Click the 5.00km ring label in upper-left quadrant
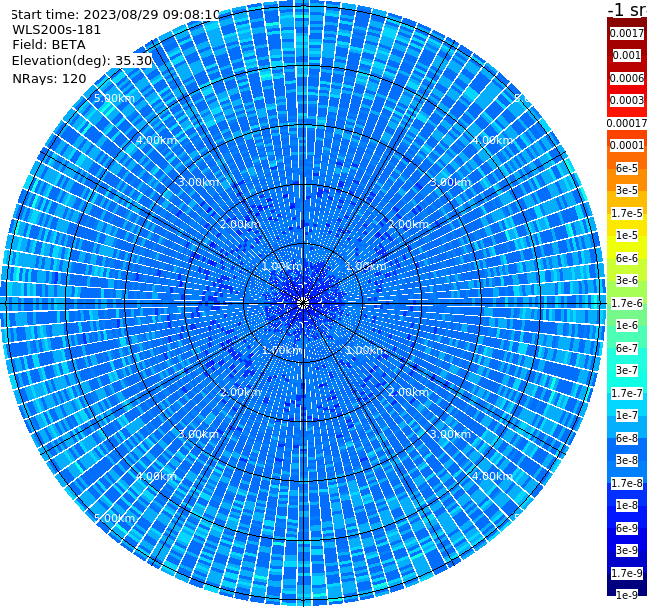This screenshot has height=607, width=647. click(114, 98)
